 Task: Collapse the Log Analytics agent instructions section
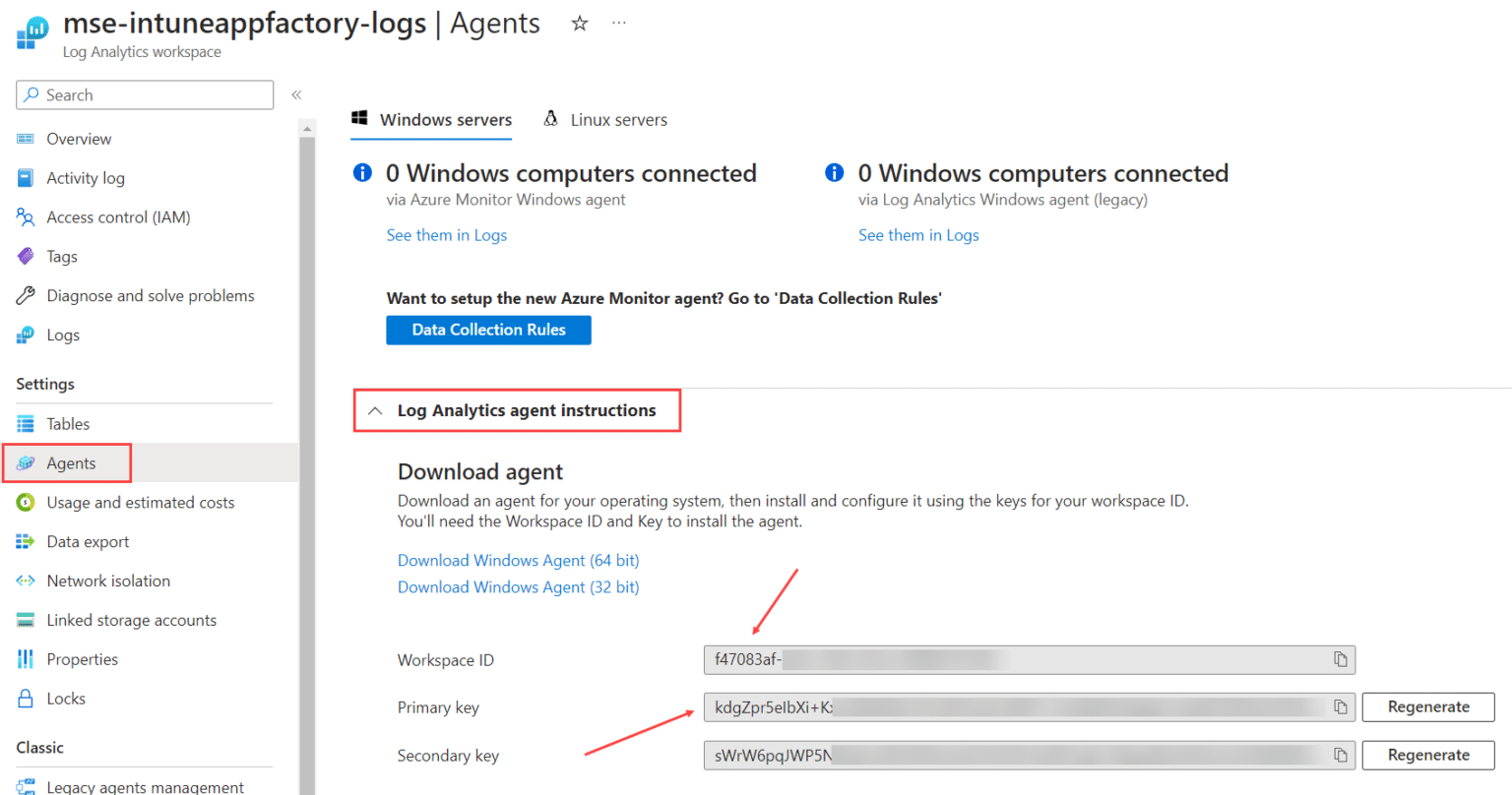click(x=374, y=410)
